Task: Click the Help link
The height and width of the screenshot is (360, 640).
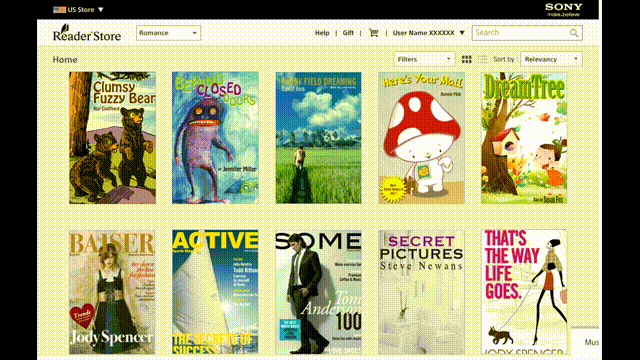Action: [322, 33]
